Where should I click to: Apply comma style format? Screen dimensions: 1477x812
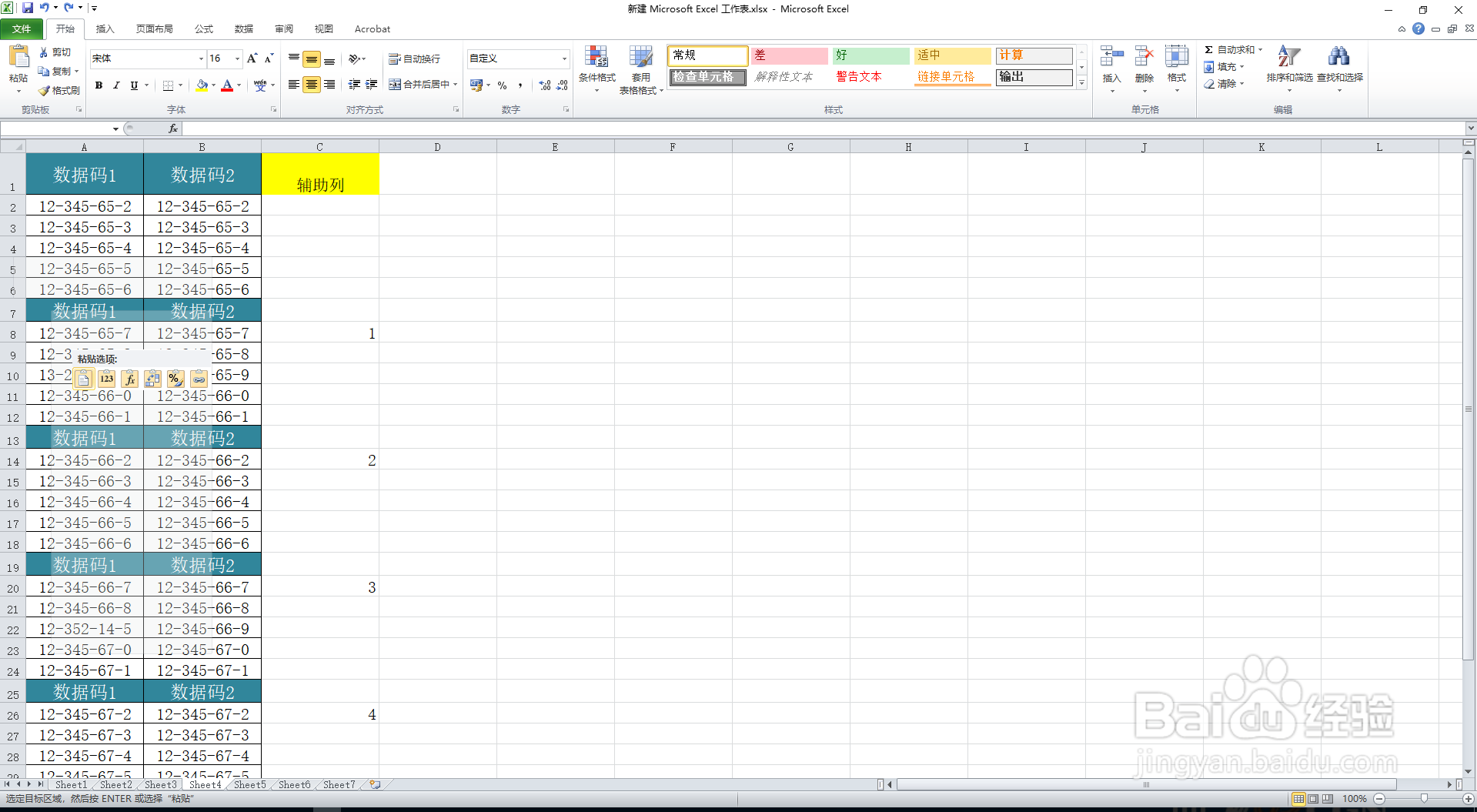[x=520, y=85]
